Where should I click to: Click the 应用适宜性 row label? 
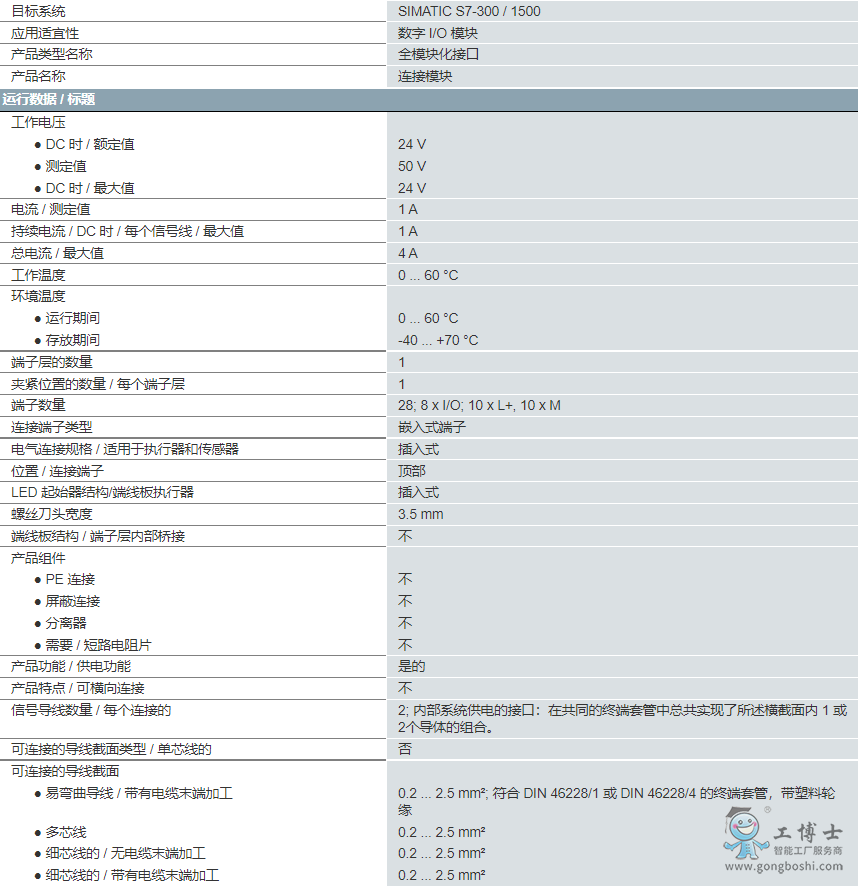tap(45, 33)
